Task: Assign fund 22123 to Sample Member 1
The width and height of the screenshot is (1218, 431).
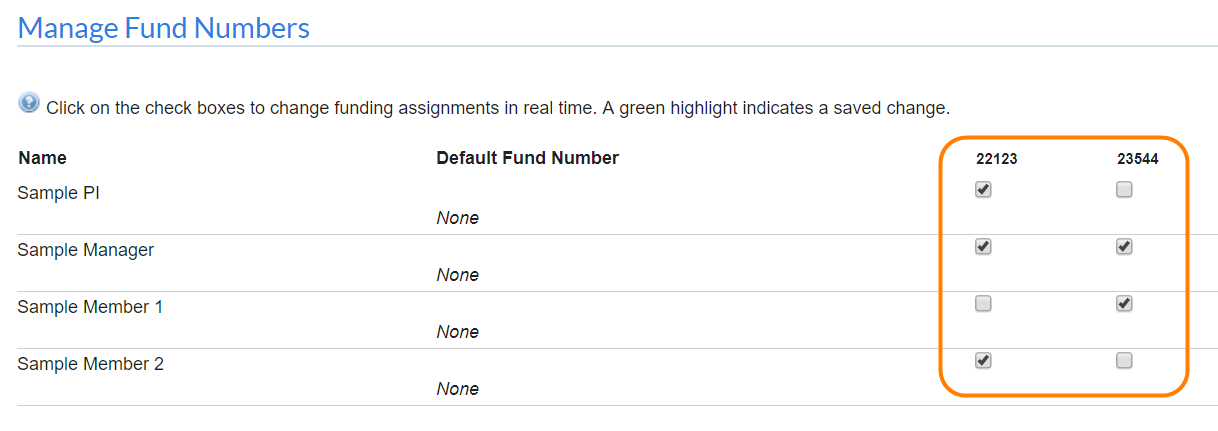Action: [983, 303]
